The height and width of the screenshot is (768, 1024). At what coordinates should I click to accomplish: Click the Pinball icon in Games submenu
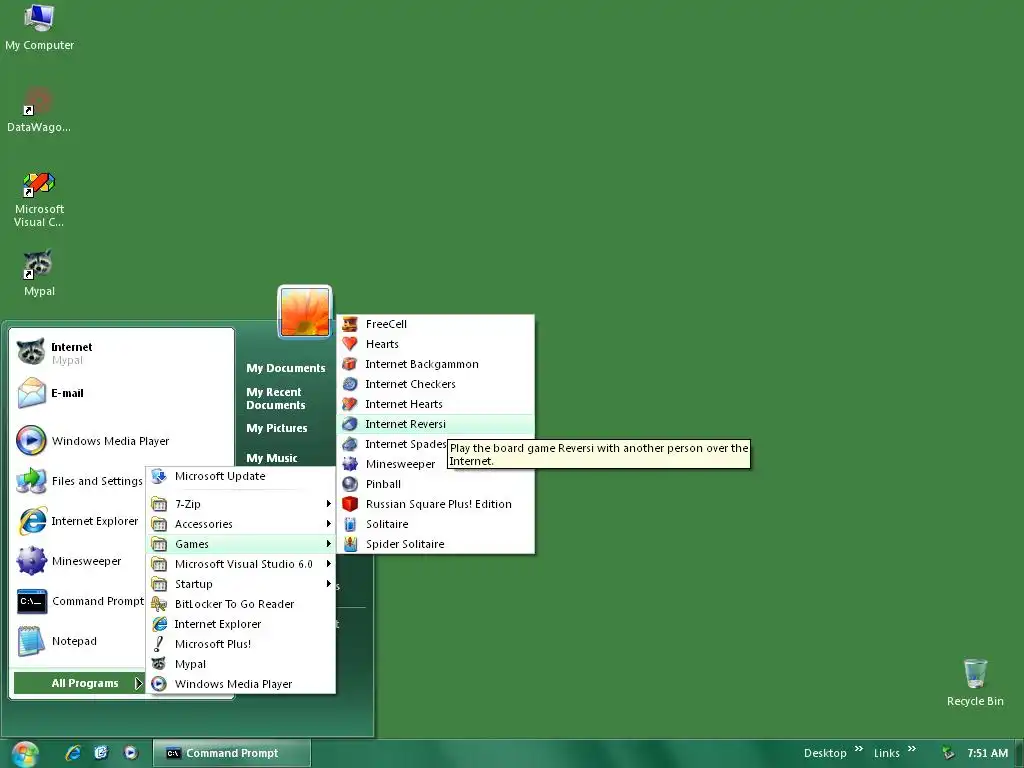coord(350,484)
